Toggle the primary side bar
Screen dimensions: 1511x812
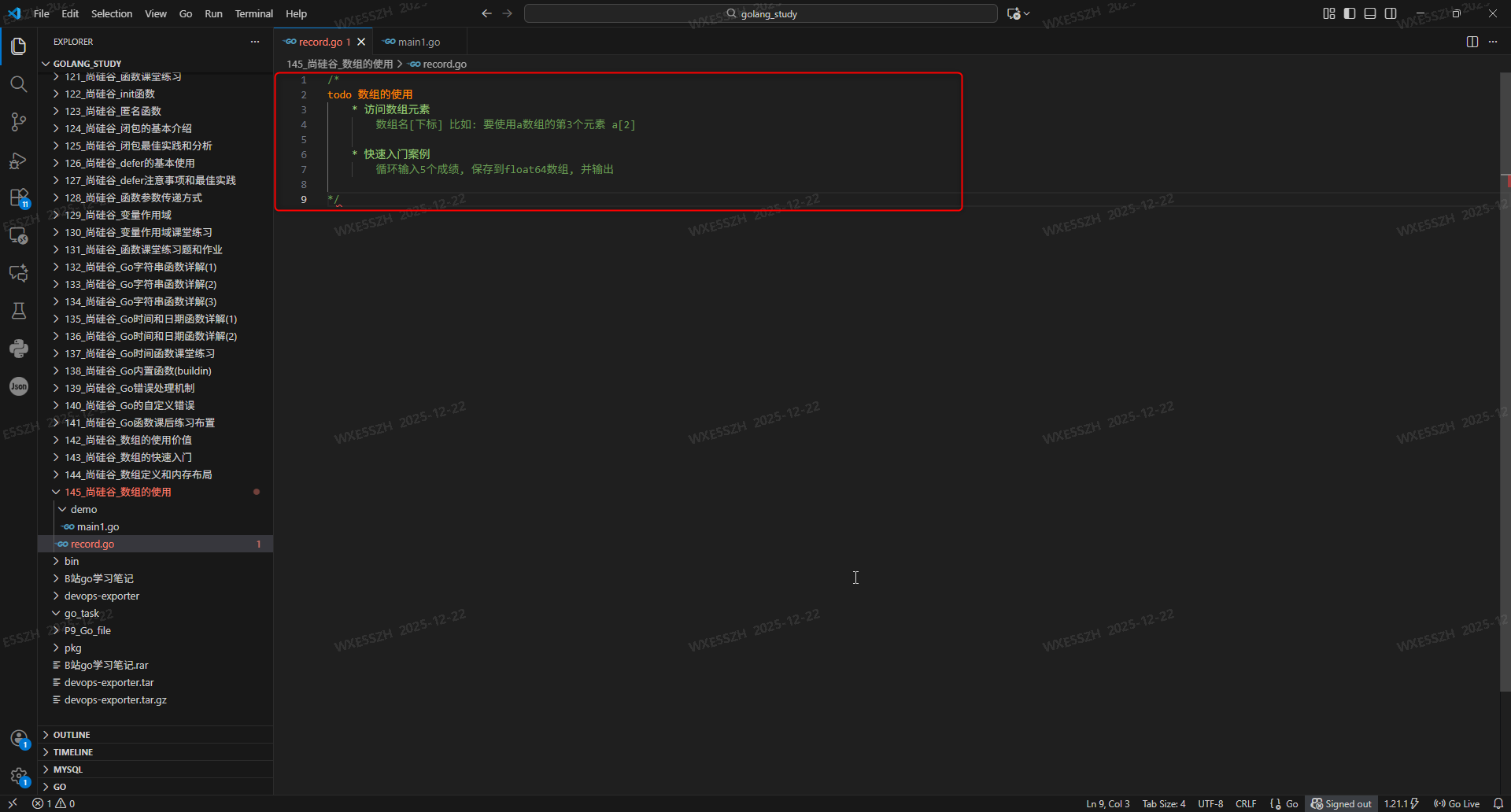[1350, 13]
